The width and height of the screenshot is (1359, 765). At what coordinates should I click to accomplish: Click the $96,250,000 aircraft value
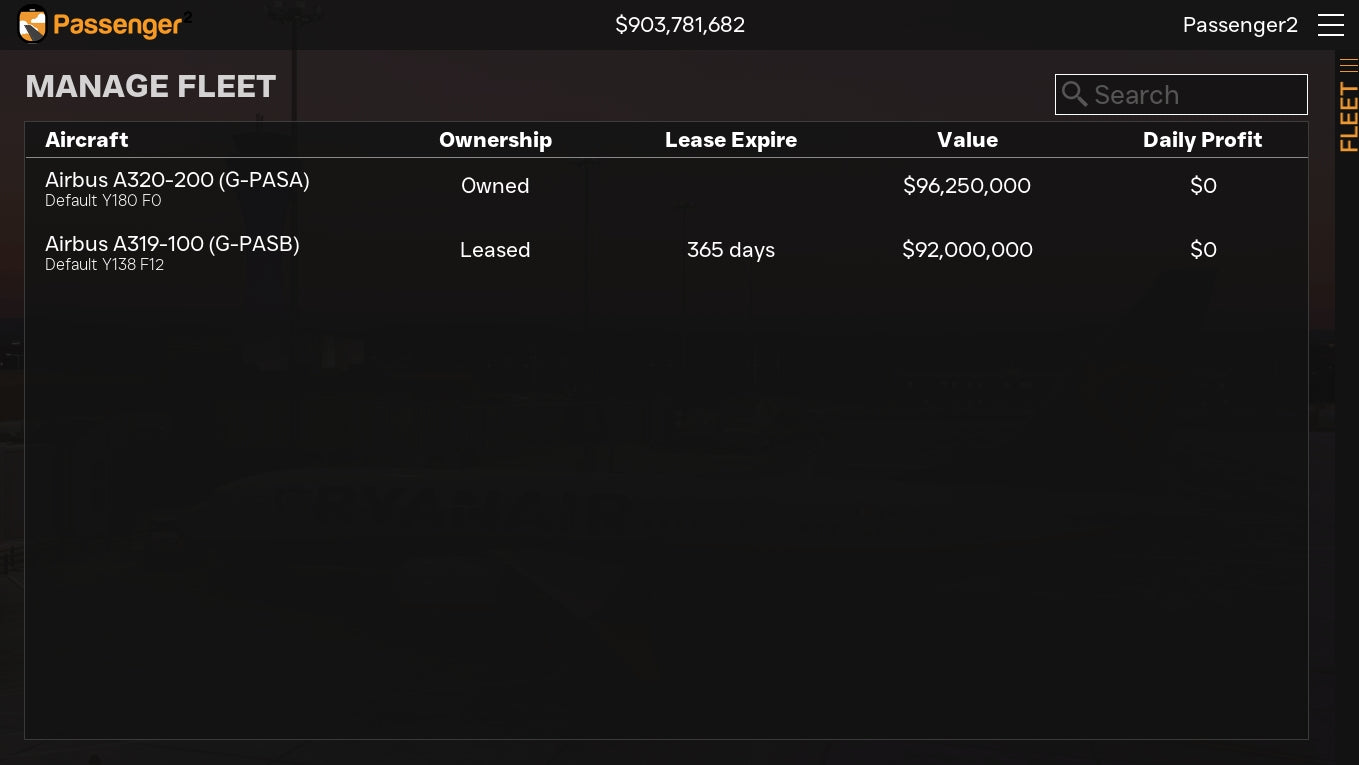point(966,186)
